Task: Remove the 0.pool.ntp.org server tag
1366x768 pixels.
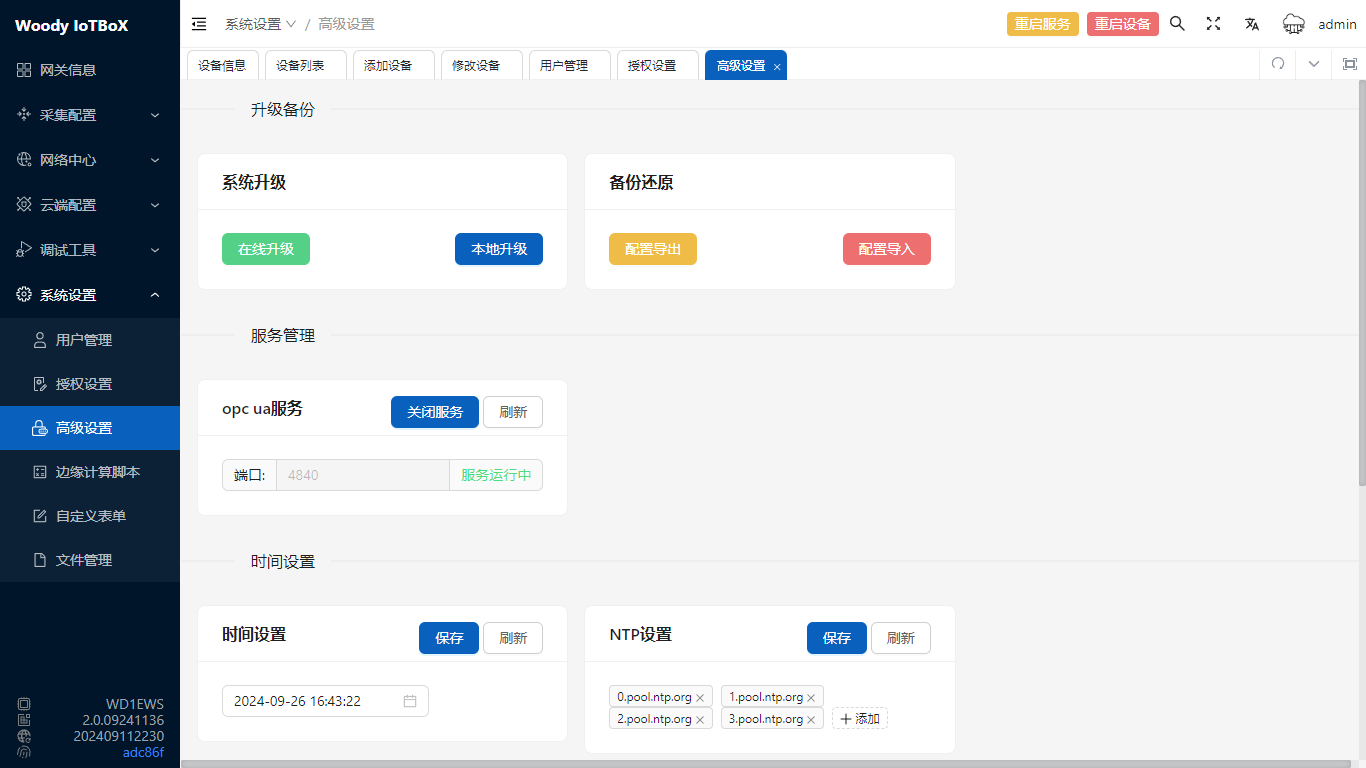Action: (x=700, y=698)
